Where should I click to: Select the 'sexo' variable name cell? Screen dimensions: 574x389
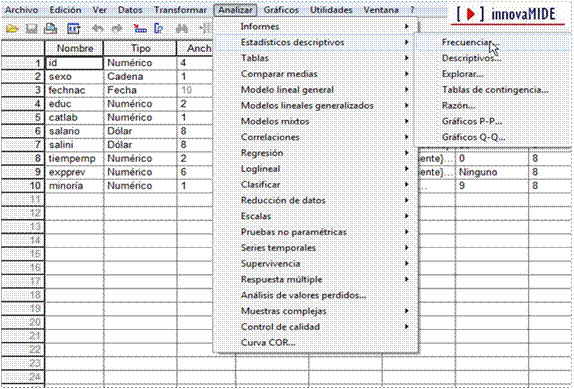(x=74, y=76)
